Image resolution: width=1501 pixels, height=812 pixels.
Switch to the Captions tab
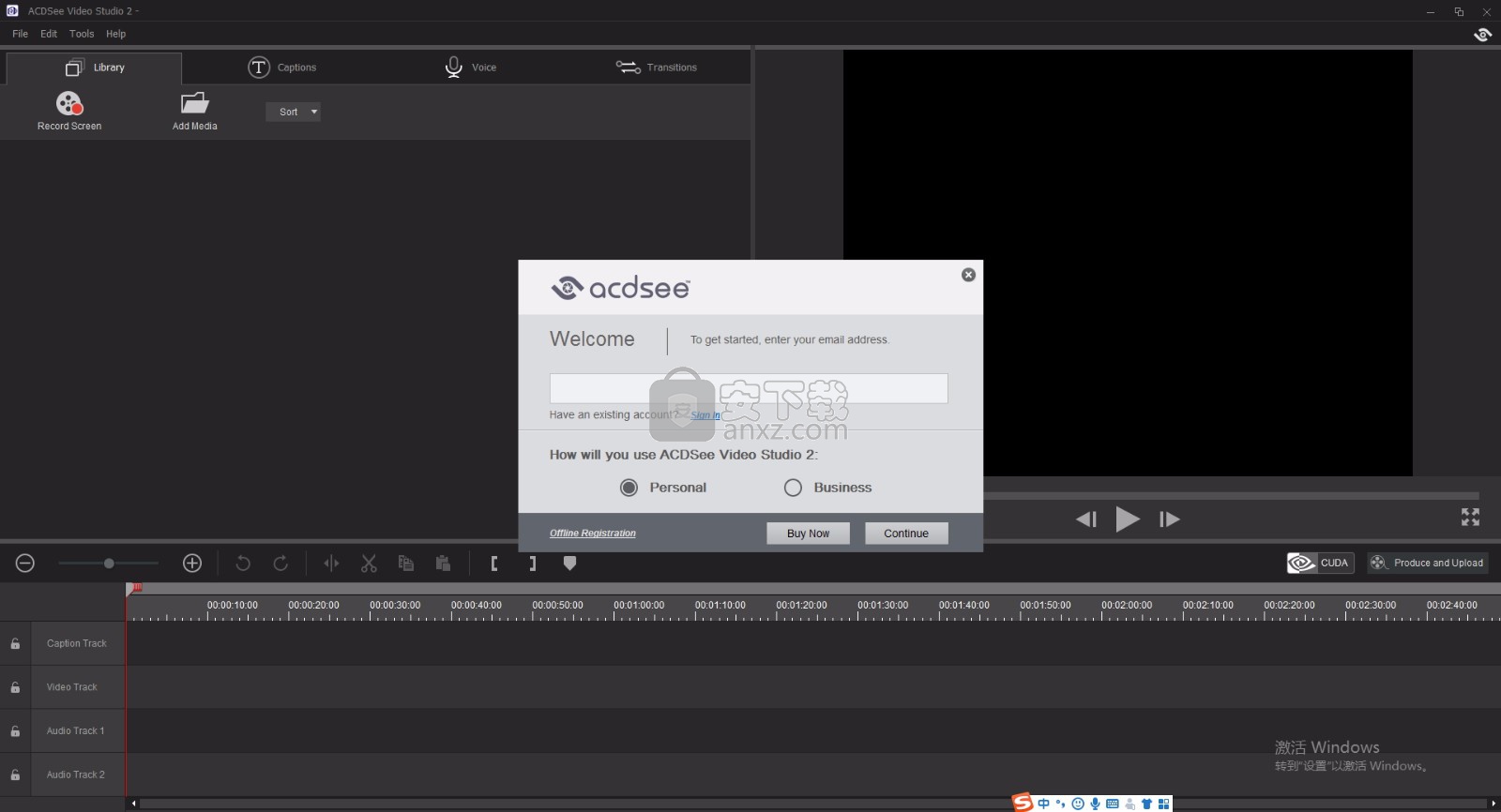281,68
